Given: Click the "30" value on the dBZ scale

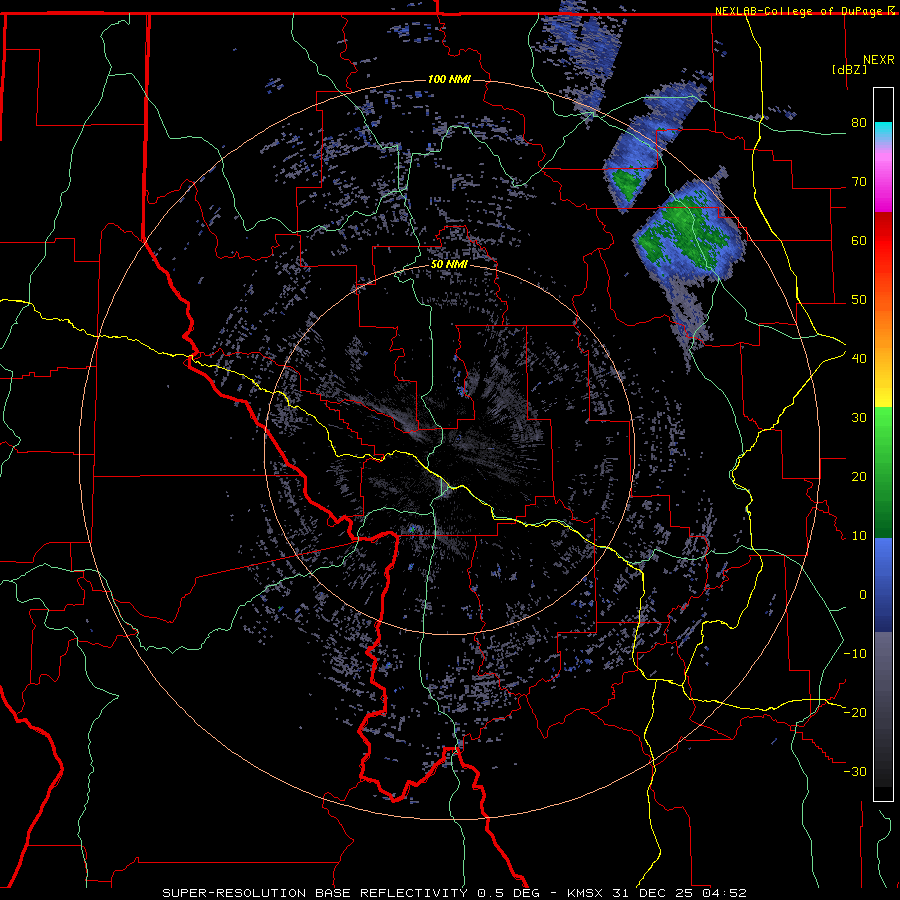Looking at the screenshot, I should pyautogui.click(x=859, y=417).
